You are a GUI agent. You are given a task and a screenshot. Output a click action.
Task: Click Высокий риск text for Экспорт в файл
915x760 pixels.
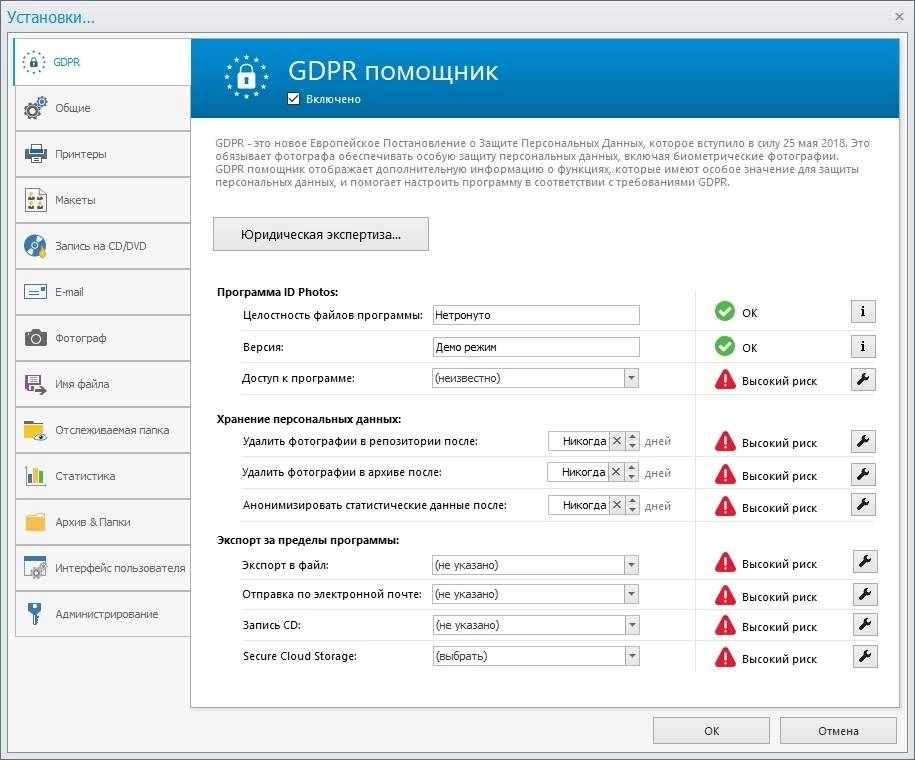click(x=779, y=564)
